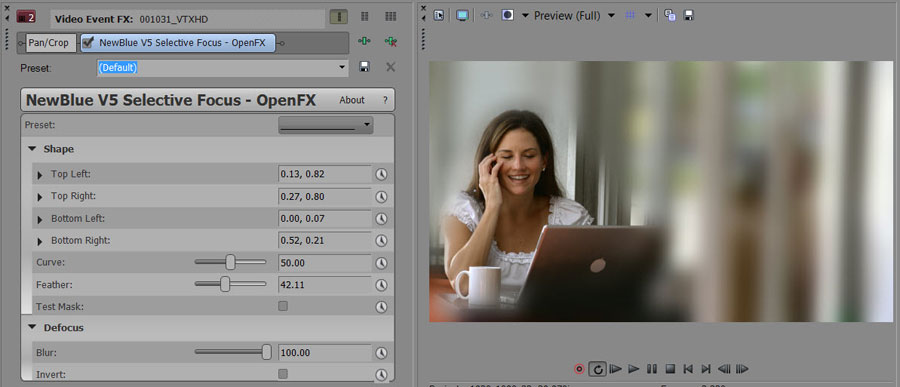Collapse the Defocus section
This screenshot has height=387, width=900.
pyautogui.click(x=32, y=328)
